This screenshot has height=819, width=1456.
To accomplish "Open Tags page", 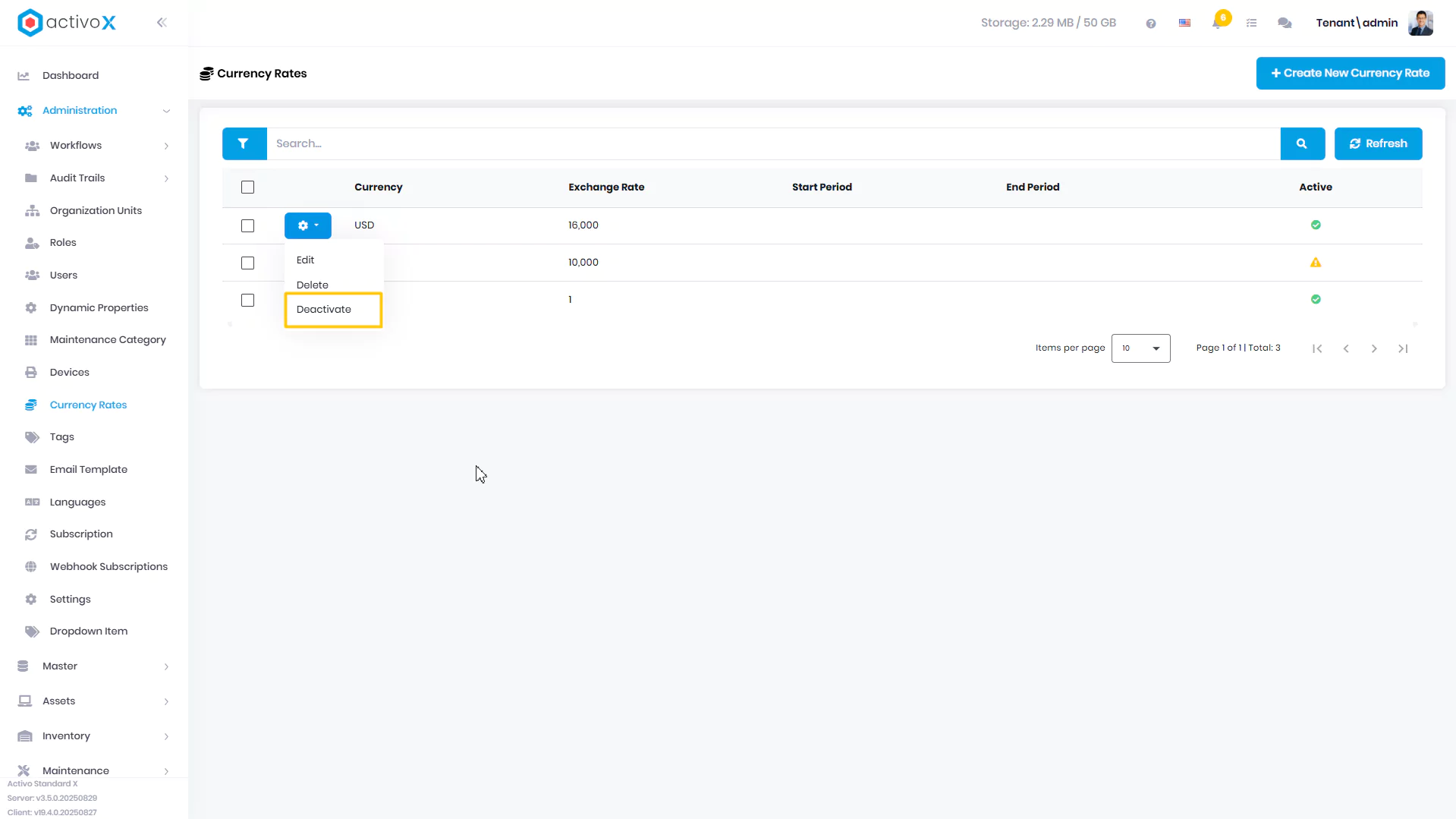I will coord(62,437).
